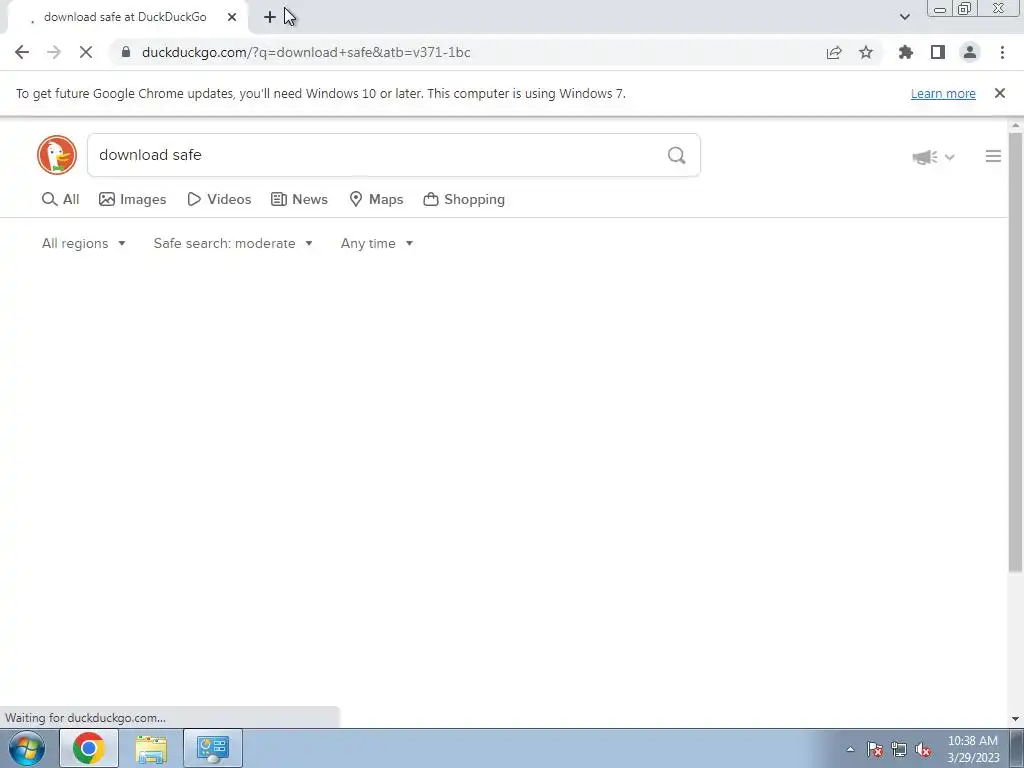
Task: Follow the Learn more link
Action: pyautogui.click(x=943, y=93)
